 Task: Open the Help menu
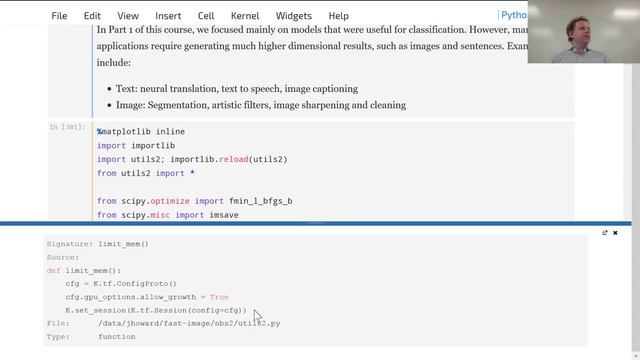pos(338,16)
